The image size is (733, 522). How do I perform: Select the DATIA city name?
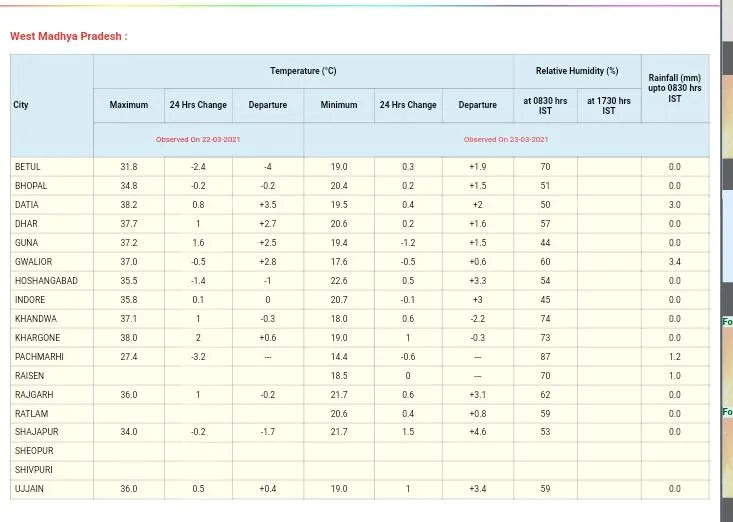click(x=27, y=205)
